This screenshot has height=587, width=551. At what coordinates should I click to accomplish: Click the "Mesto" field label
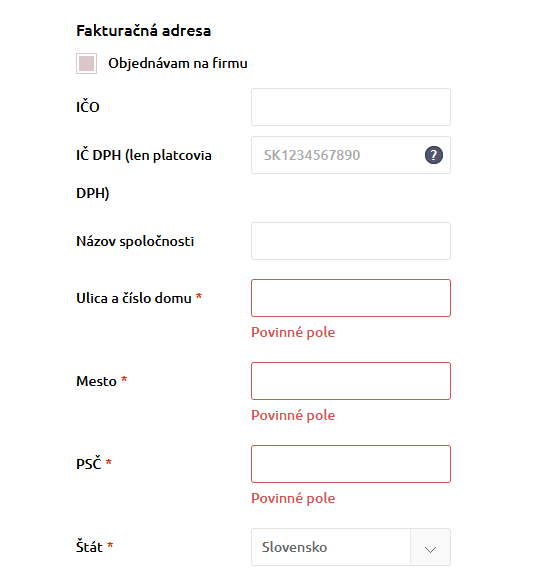tap(96, 381)
